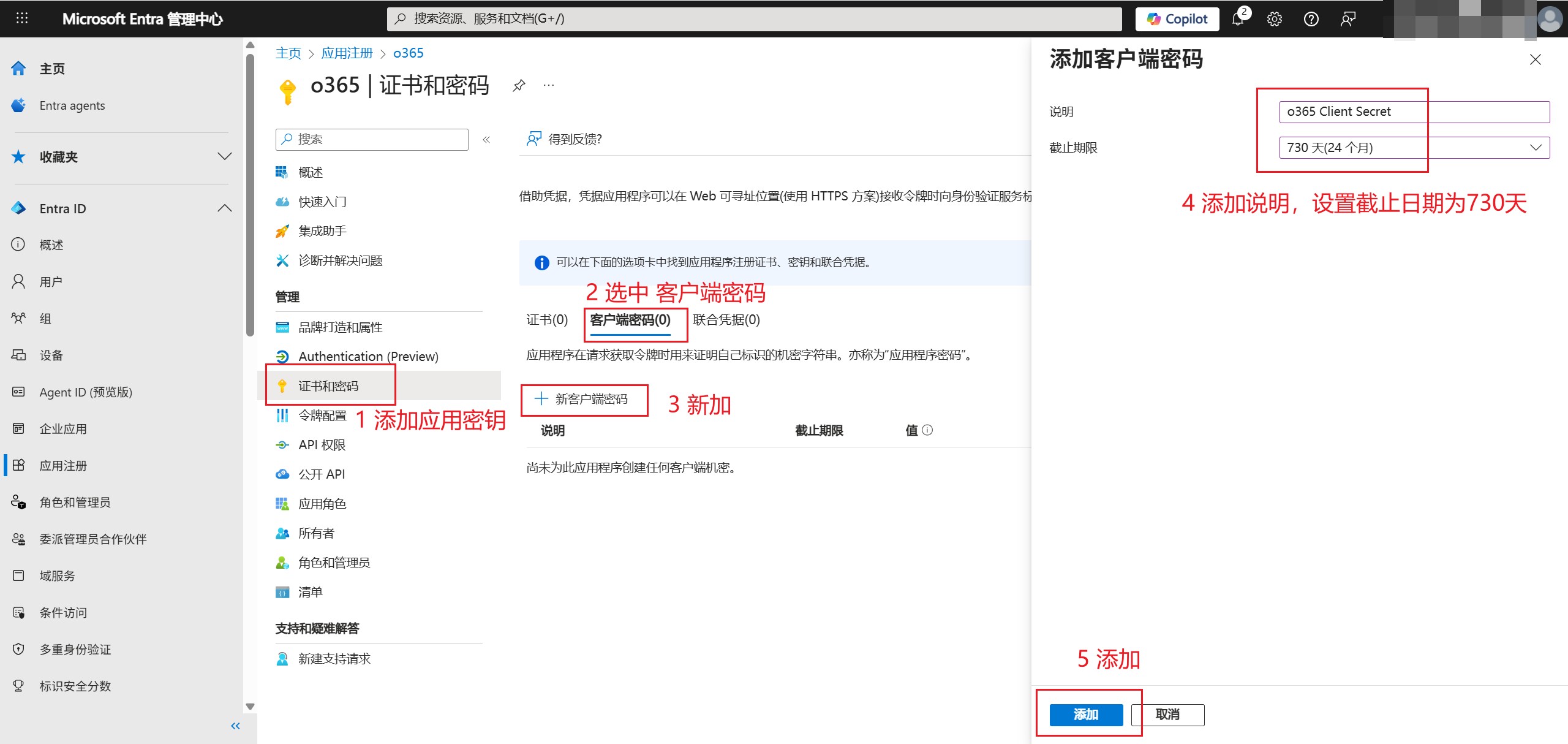The height and width of the screenshot is (744, 1568).
Task: Pin the o365 page
Action: 519,85
